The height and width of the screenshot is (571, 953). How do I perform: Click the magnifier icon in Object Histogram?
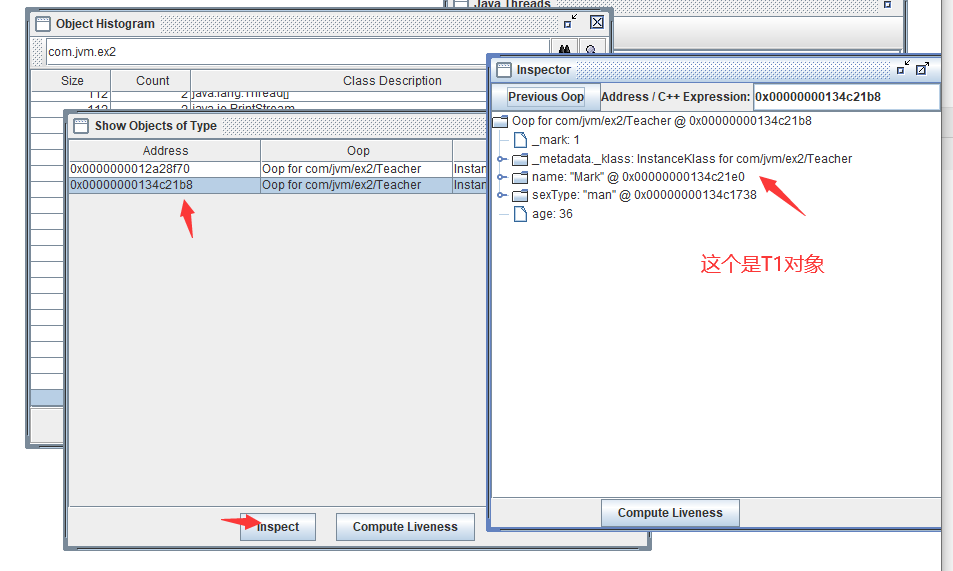click(591, 50)
